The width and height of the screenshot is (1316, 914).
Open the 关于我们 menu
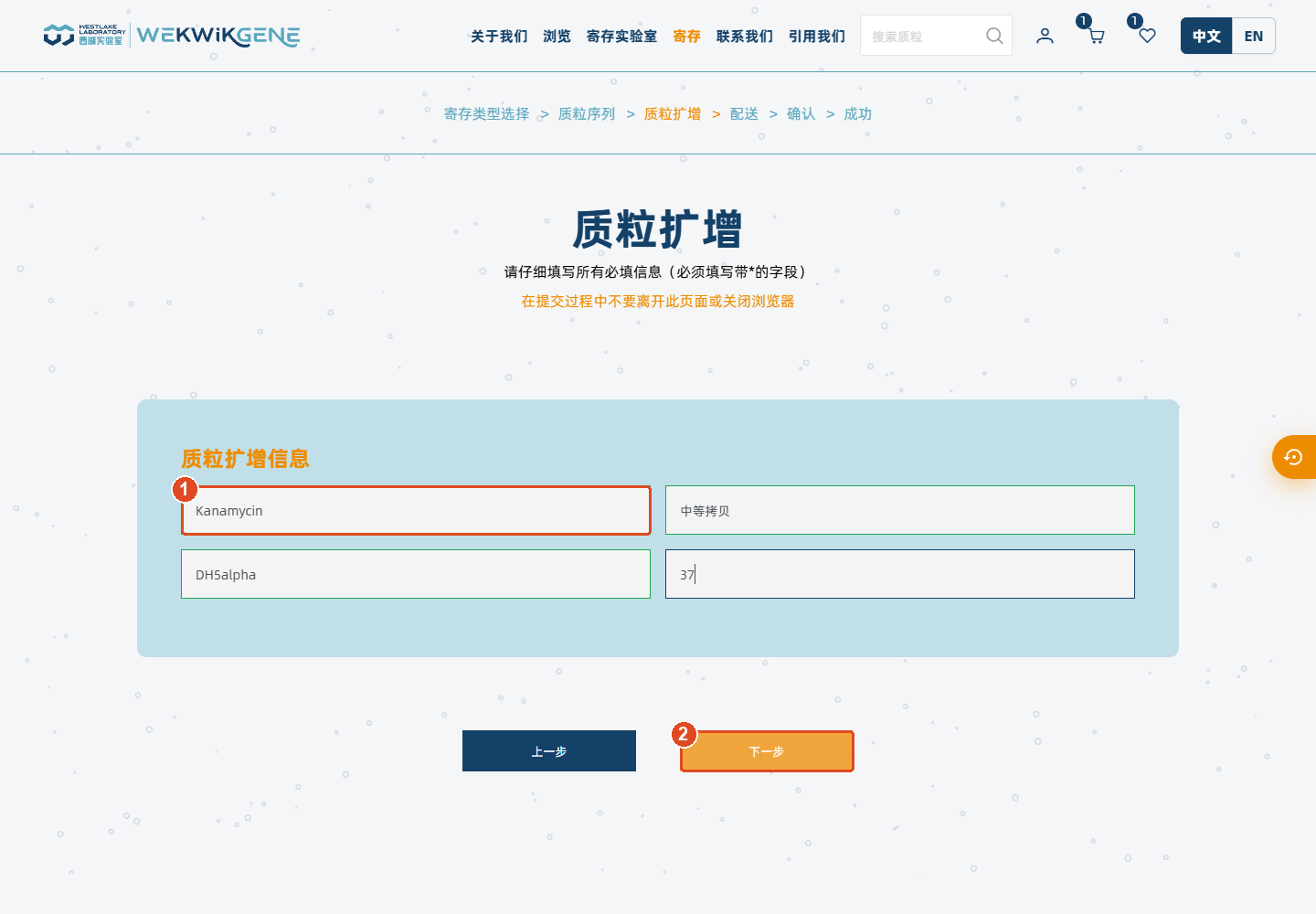click(x=499, y=36)
